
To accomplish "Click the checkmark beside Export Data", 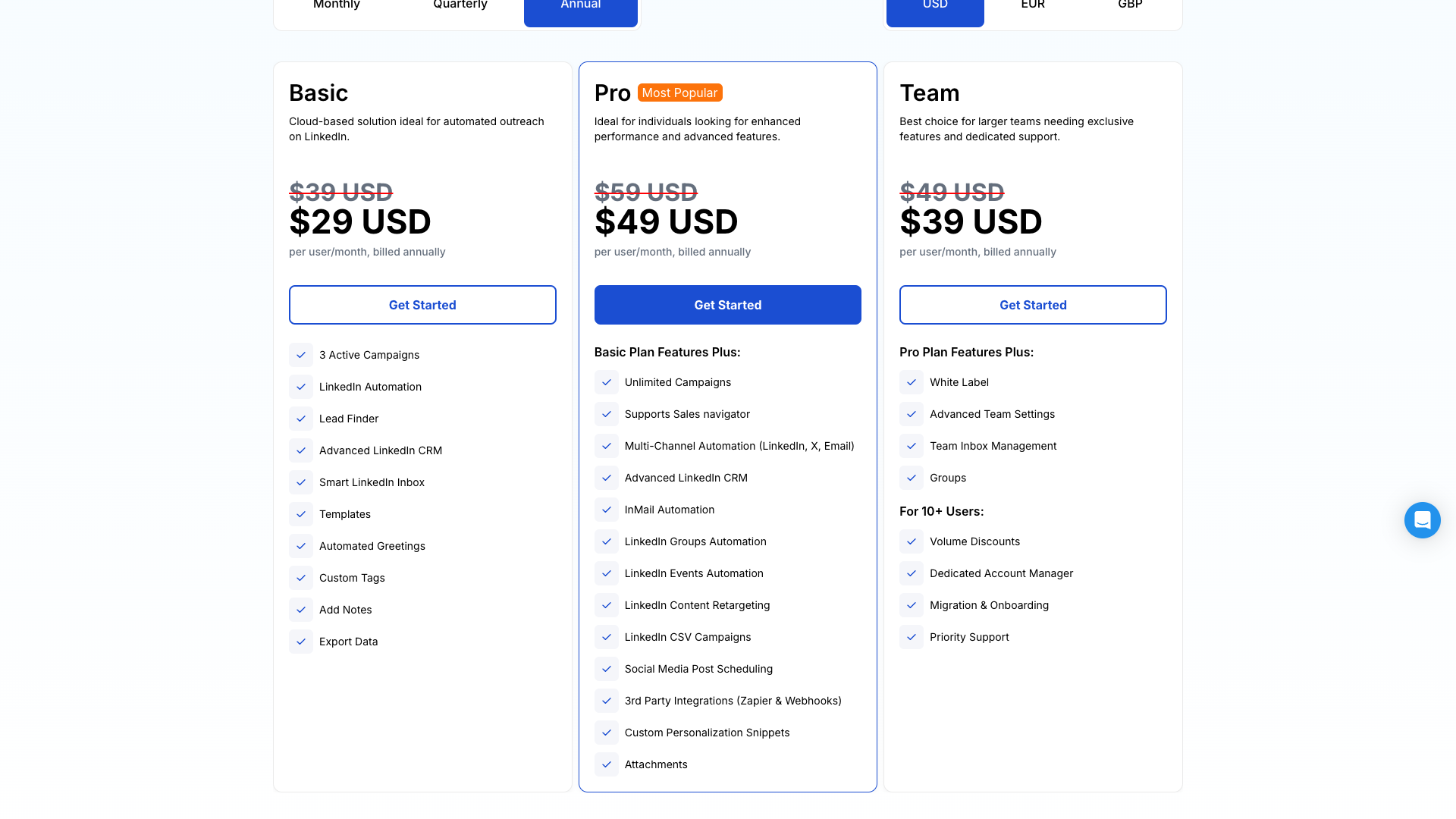I will coord(301,642).
